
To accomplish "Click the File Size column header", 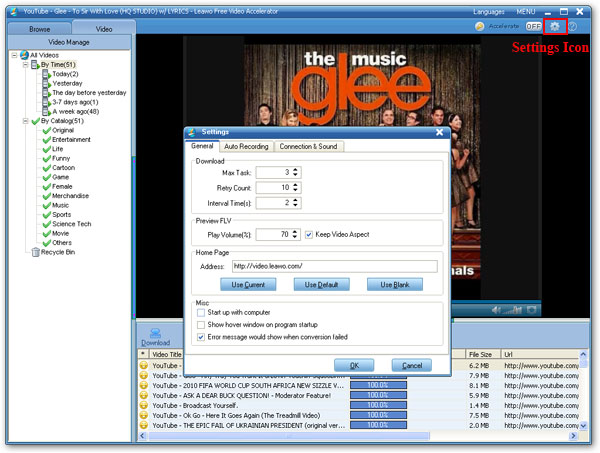I will pos(483,355).
